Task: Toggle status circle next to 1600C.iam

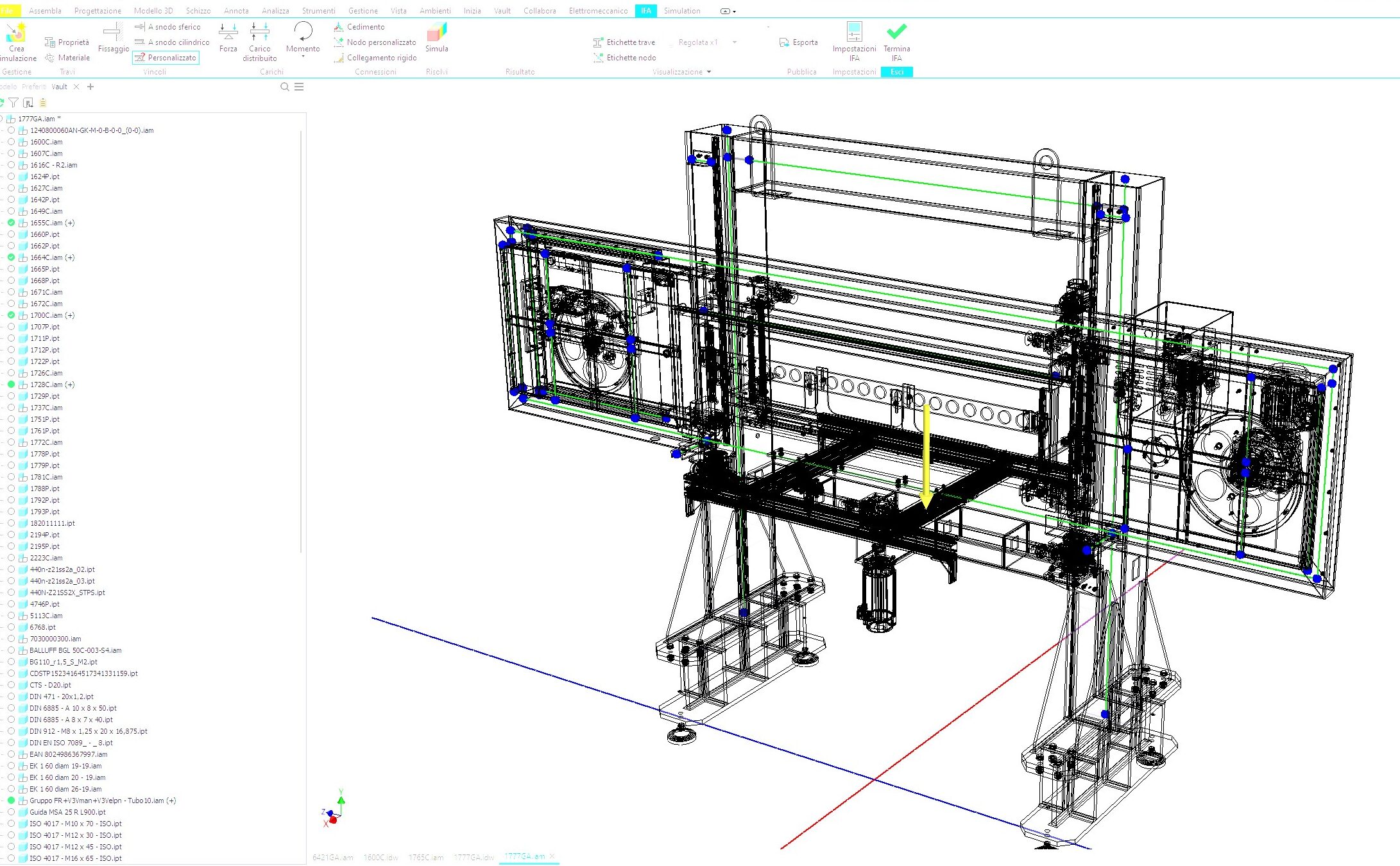Action: tap(11, 142)
